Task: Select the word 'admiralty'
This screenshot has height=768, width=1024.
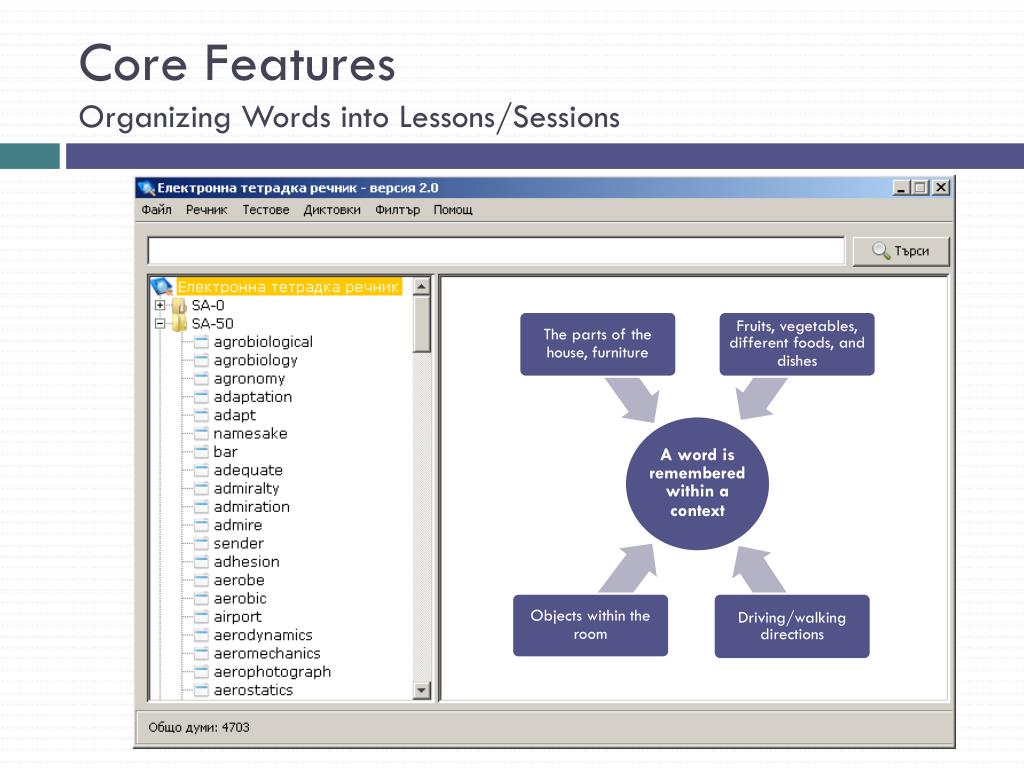Action: 246,488
